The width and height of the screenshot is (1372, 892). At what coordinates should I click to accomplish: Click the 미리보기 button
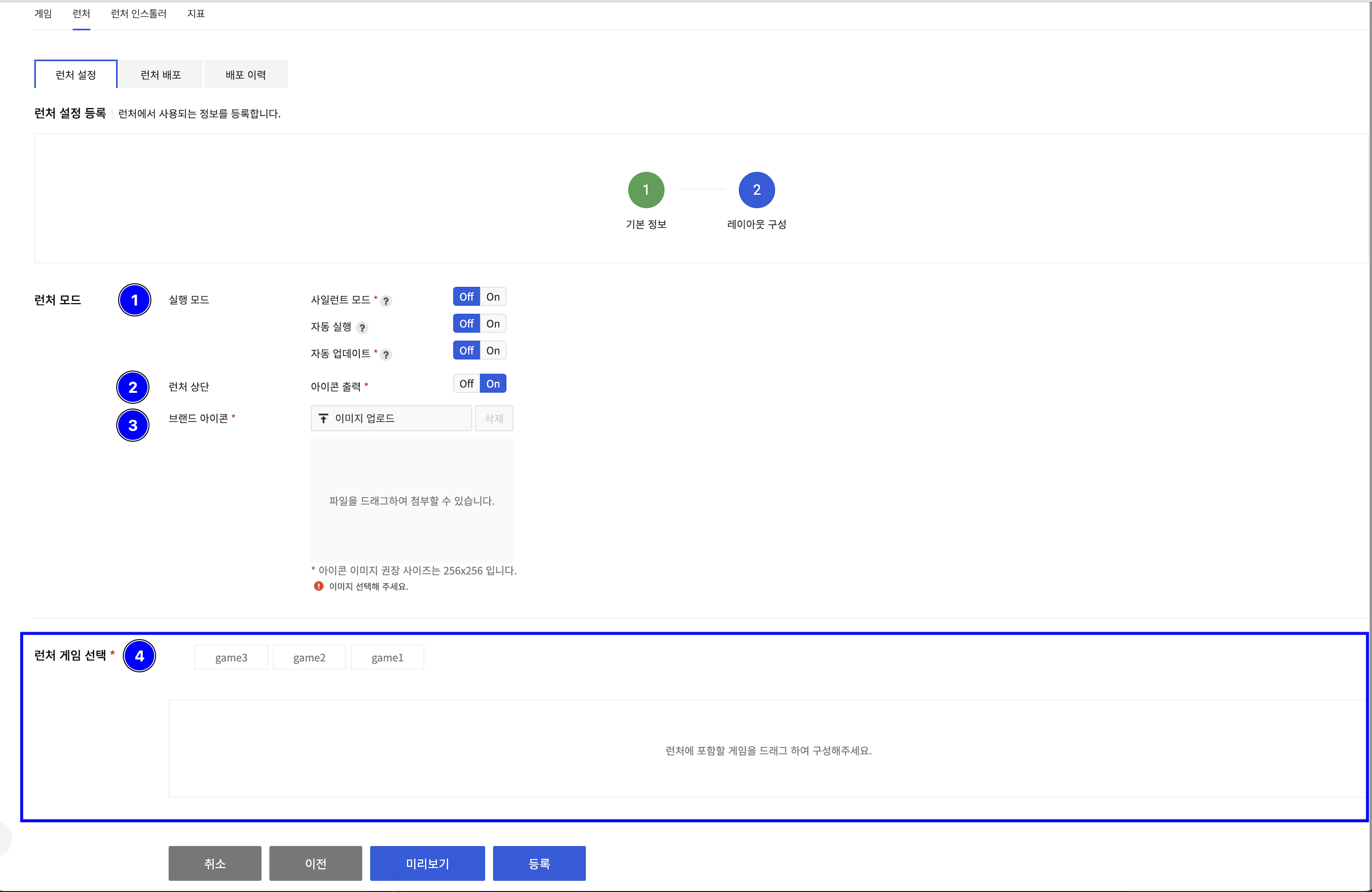tap(427, 863)
